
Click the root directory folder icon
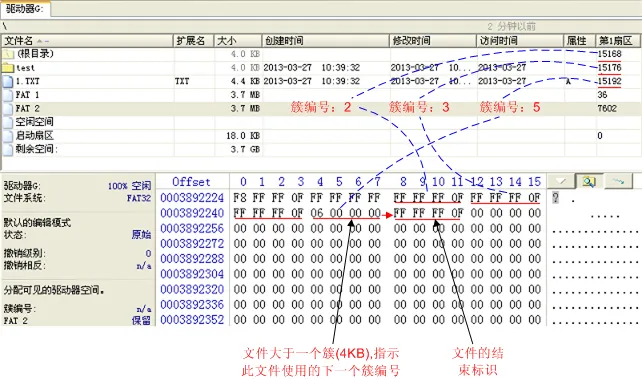coord(8,54)
